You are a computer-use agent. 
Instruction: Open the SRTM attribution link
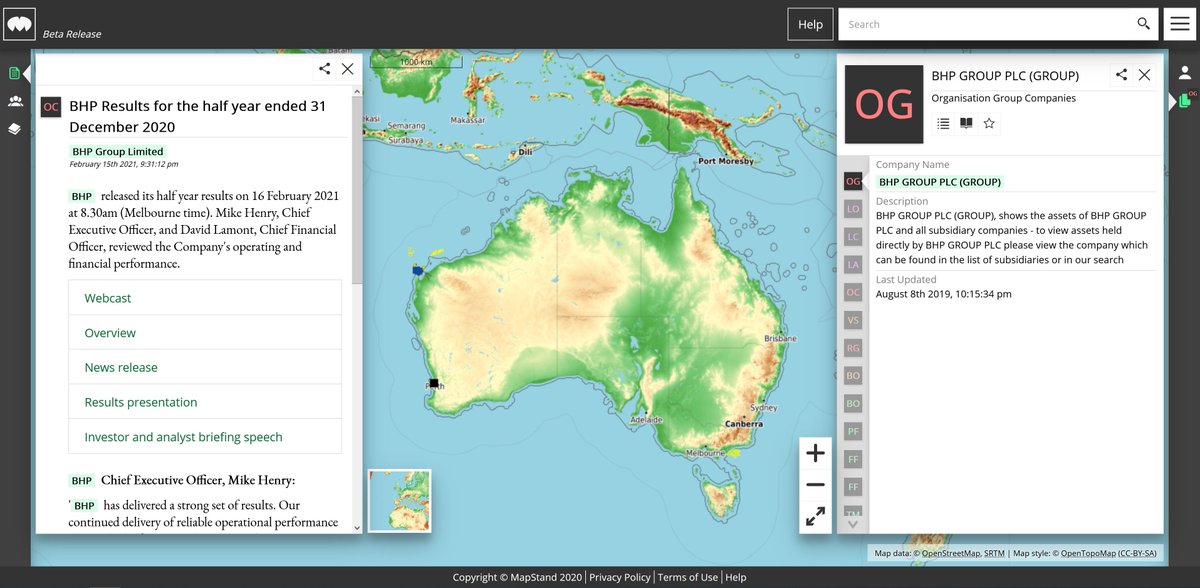(994, 553)
